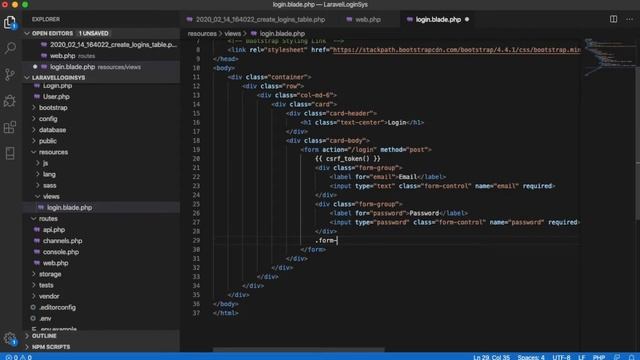640x360 pixels.
Task: Expand the lang folder
Action: 49,174
